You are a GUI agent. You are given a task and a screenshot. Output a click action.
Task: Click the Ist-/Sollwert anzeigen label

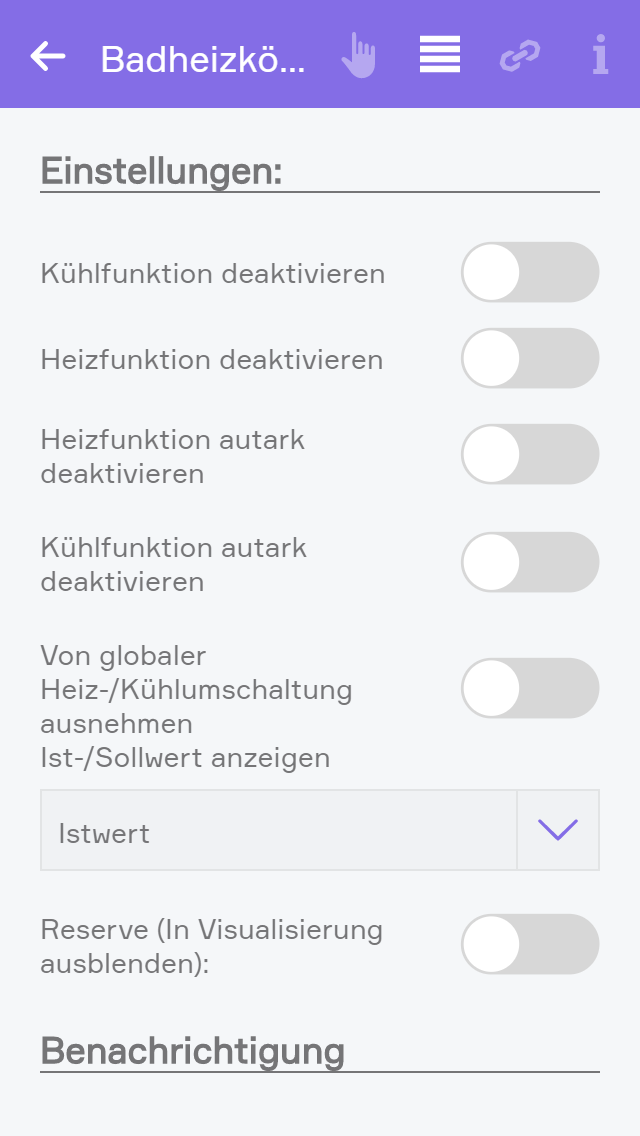pyautogui.click(x=185, y=758)
